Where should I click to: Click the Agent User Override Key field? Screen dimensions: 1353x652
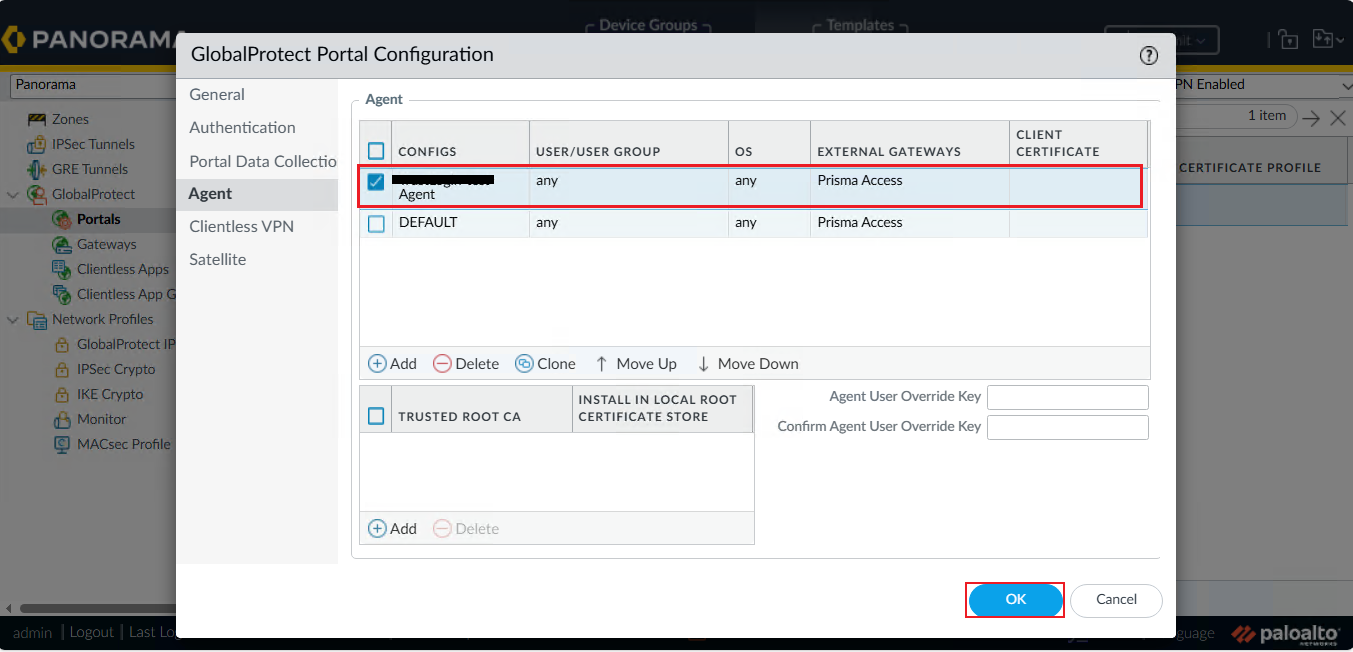tap(1067, 397)
